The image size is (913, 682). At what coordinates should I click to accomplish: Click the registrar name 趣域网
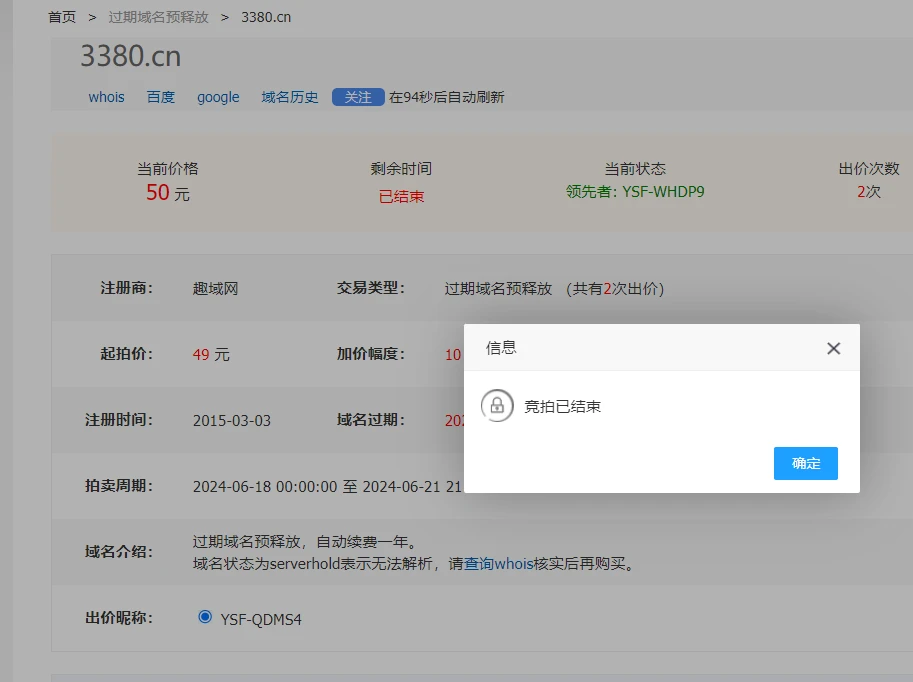click(x=215, y=288)
